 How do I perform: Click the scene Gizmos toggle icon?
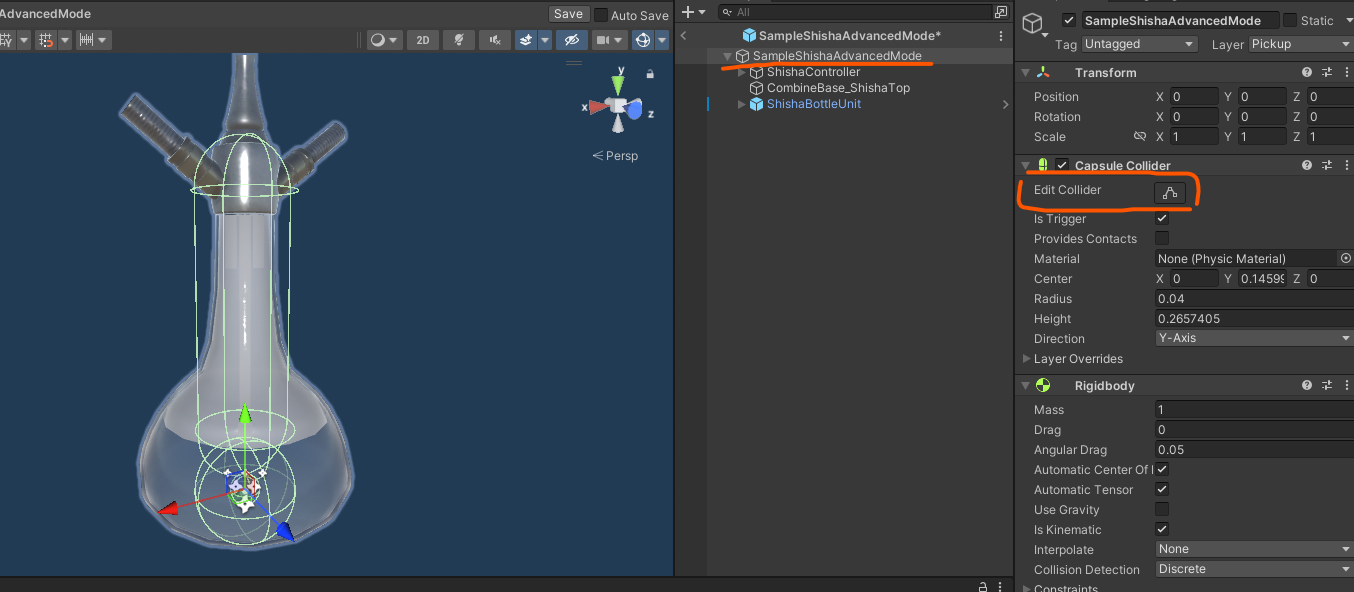(643, 40)
